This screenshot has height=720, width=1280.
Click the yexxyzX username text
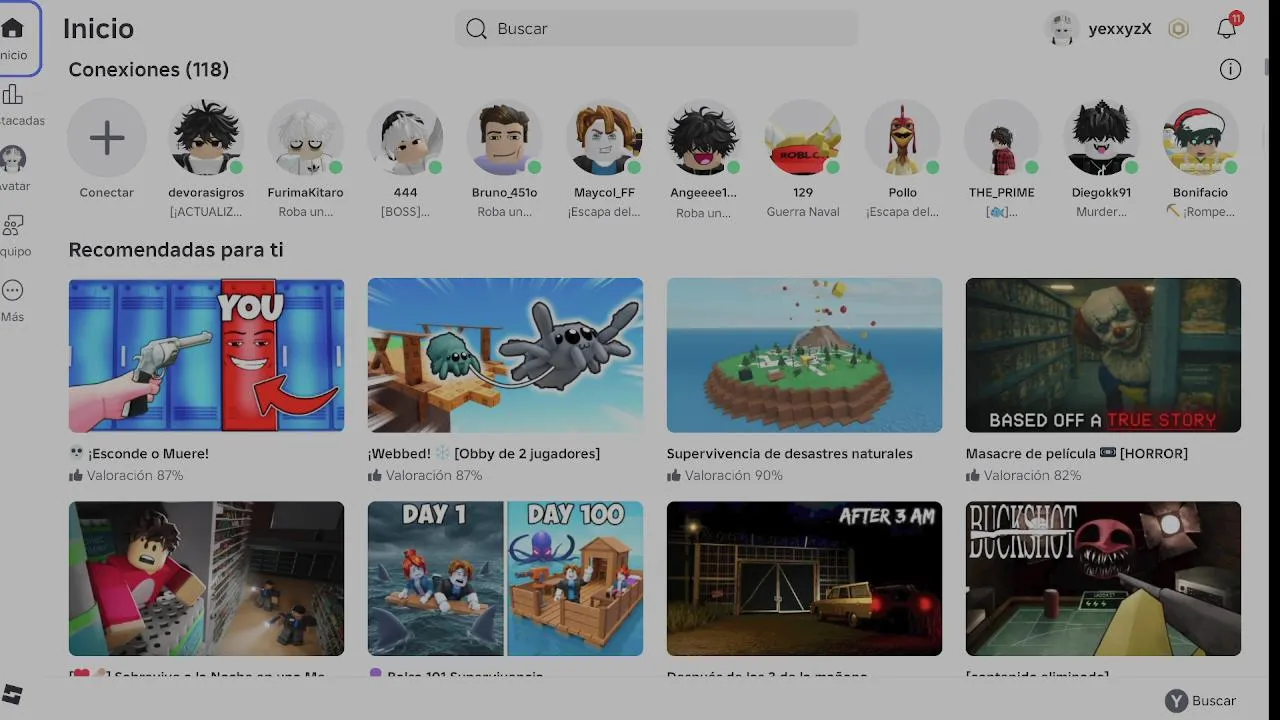pos(1120,29)
